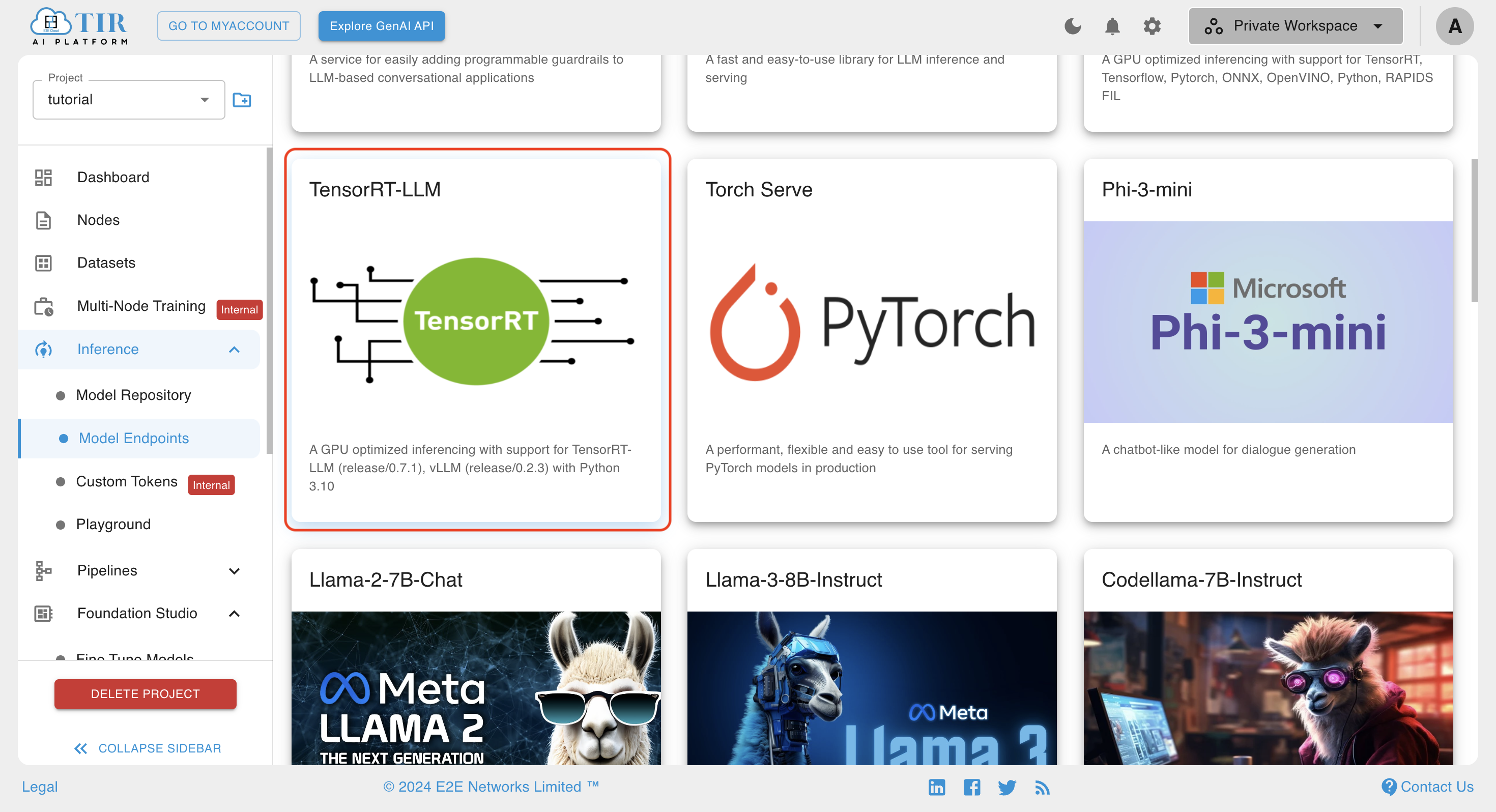Click the Nodes document icon
The width and height of the screenshot is (1496, 812).
pyautogui.click(x=44, y=220)
